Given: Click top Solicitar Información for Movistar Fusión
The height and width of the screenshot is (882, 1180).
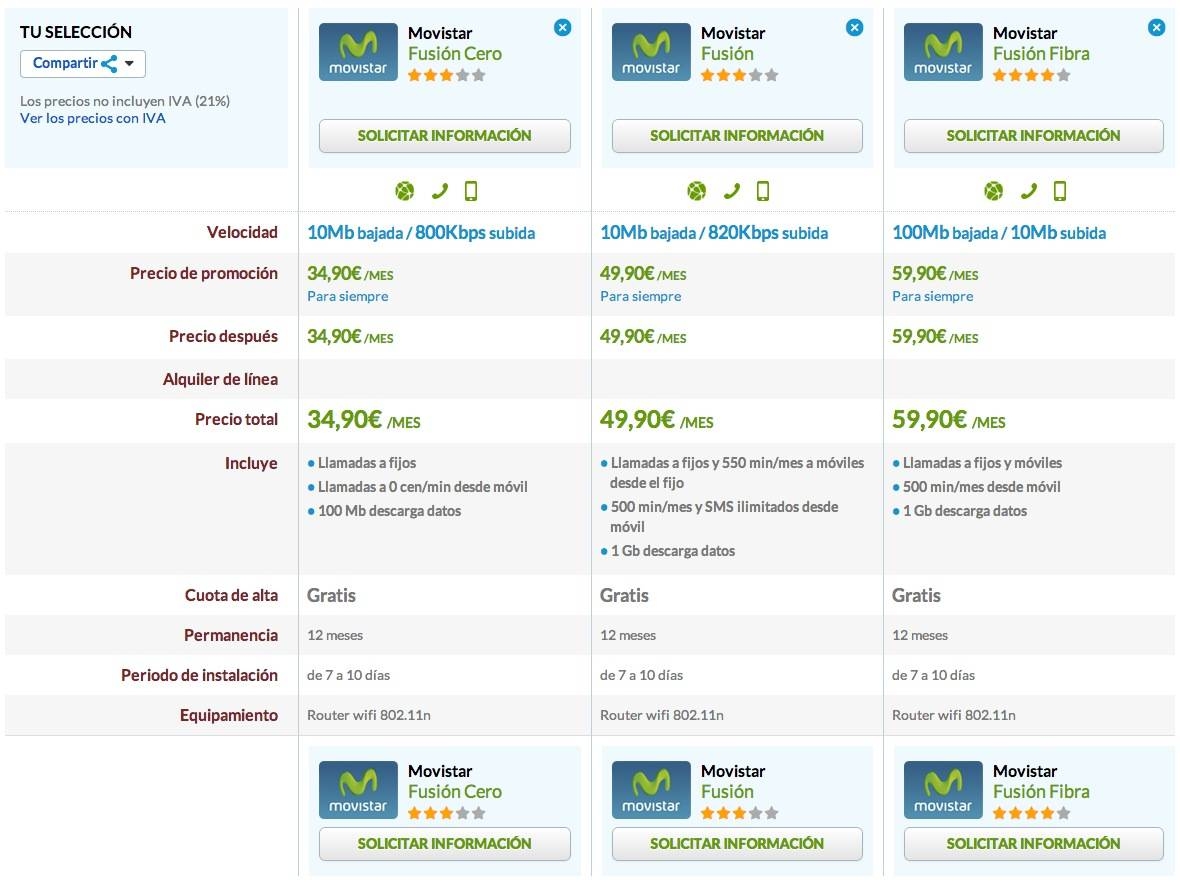Looking at the screenshot, I should [737, 135].
